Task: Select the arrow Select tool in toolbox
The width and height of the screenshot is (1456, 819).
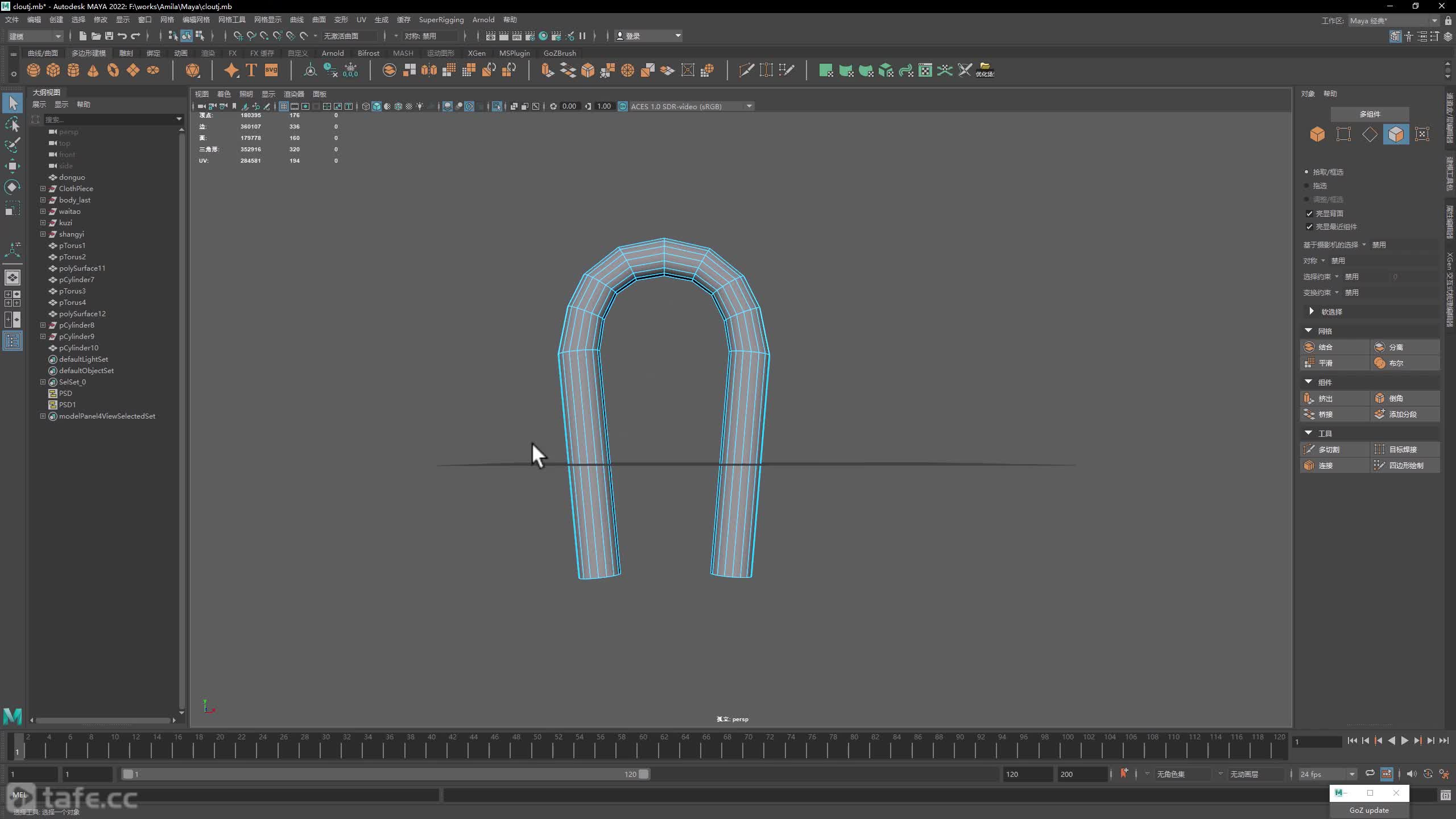Action: click(13, 104)
